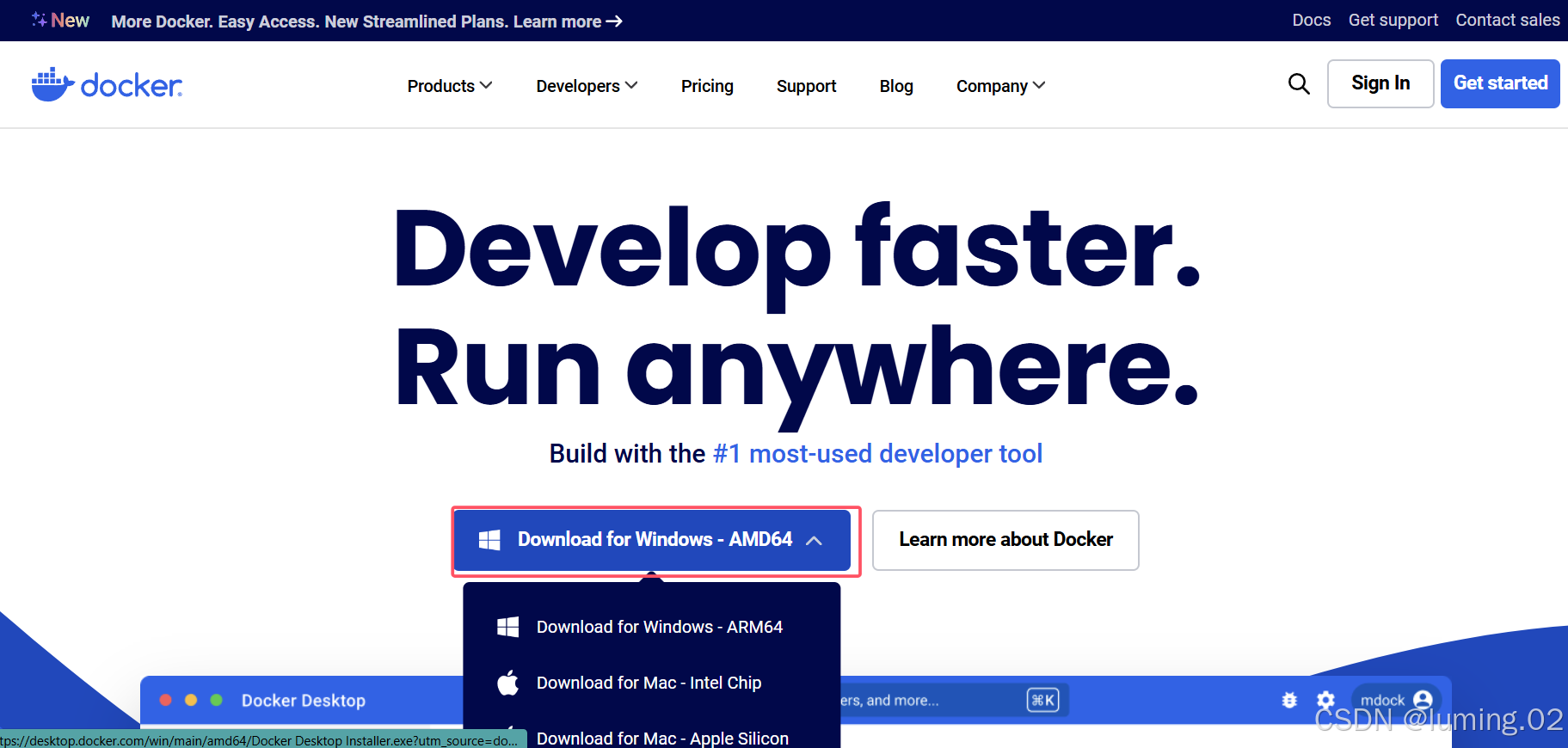Open the Support page
Viewport: 1568px width, 748px height.
tap(806, 86)
